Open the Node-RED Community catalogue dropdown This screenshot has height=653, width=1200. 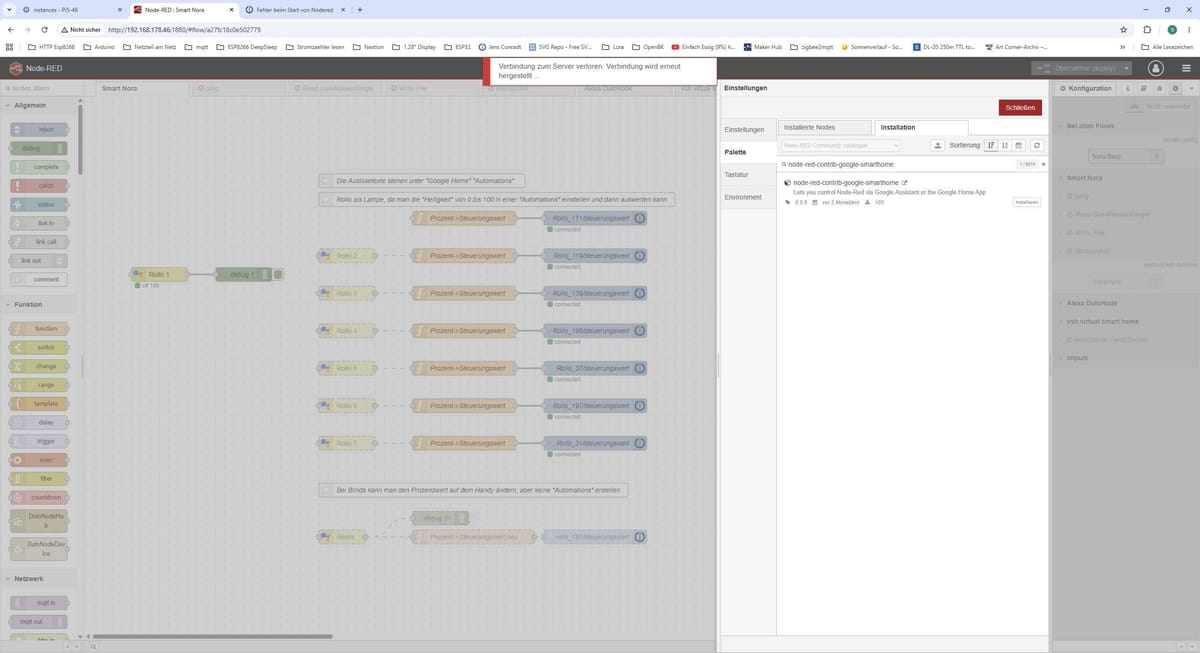(840, 145)
